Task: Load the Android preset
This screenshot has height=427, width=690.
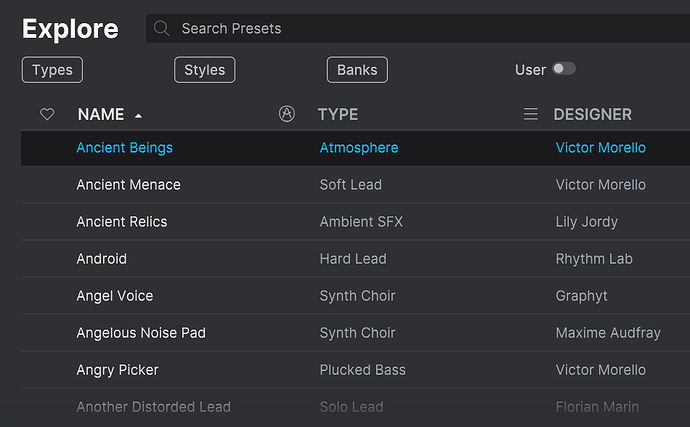Action: coord(102,259)
